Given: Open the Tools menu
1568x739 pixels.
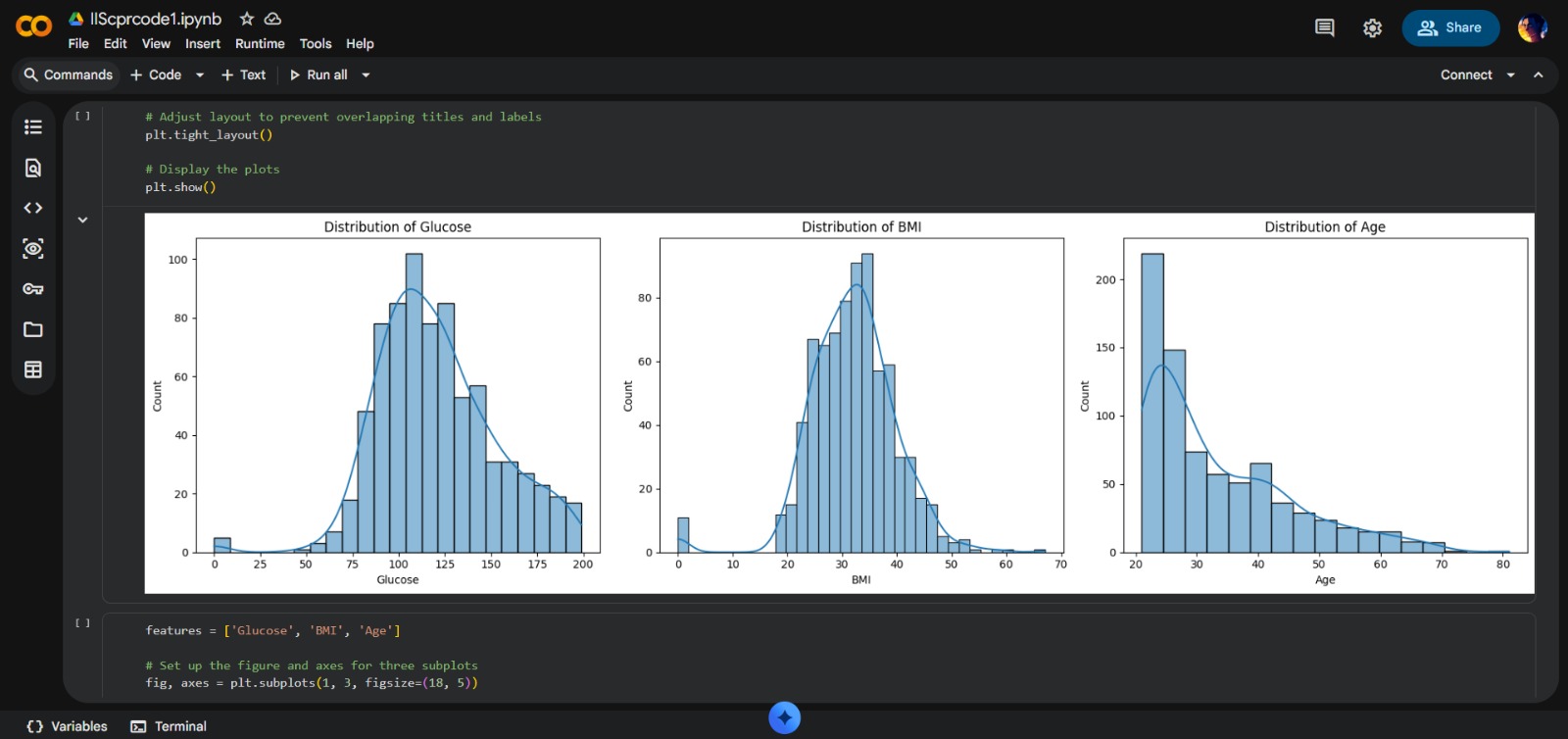Looking at the screenshot, I should pyautogui.click(x=315, y=44).
